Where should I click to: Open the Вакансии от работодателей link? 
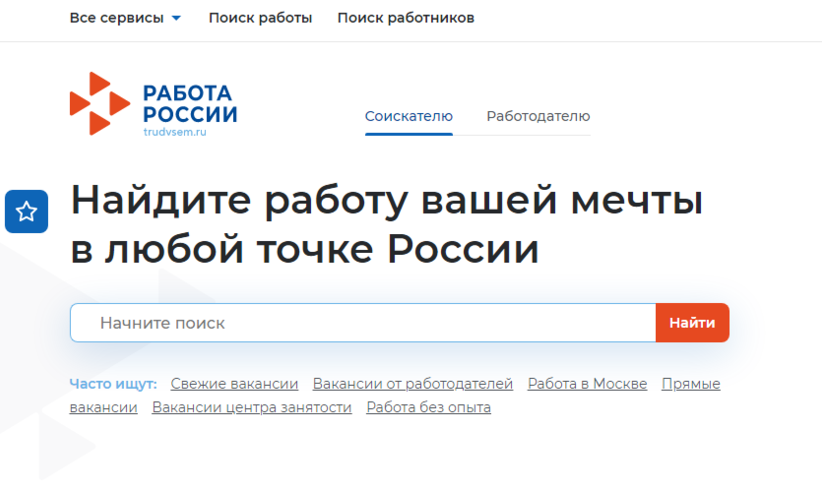413,384
